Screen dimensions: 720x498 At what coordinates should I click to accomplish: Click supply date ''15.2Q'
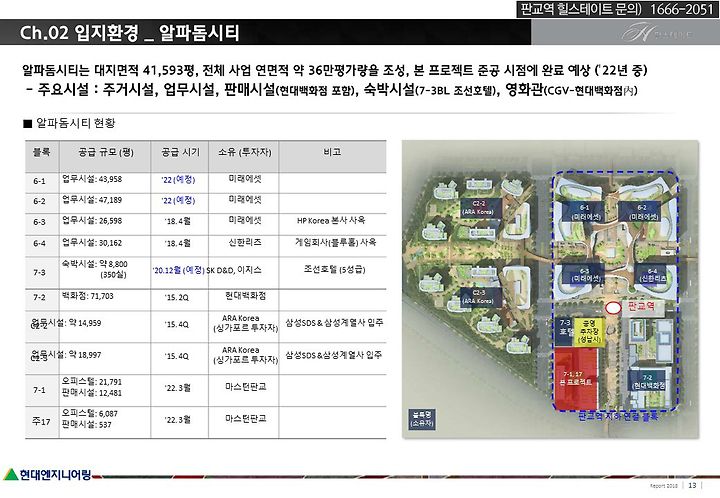pos(177,298)
